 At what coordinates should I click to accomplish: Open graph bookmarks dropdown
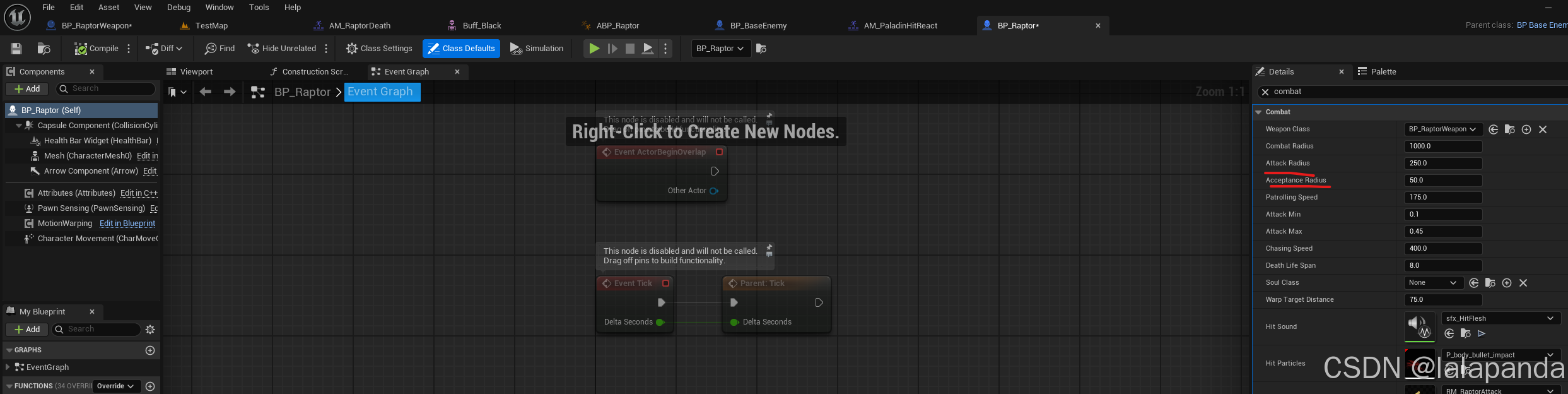coord(177,92)
